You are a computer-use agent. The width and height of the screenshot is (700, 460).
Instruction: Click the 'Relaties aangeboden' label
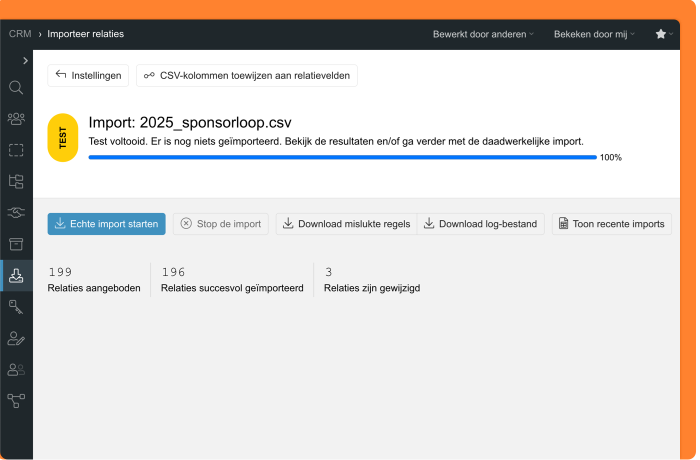(x=94, y=288)
